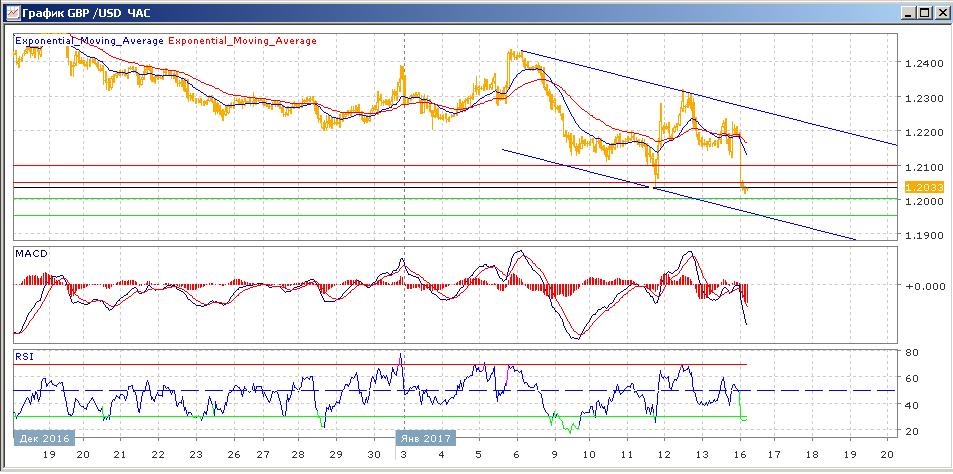
Task: Click the RSI axis level 80 label
Action: pyautogui.click(x=912, y=353)
